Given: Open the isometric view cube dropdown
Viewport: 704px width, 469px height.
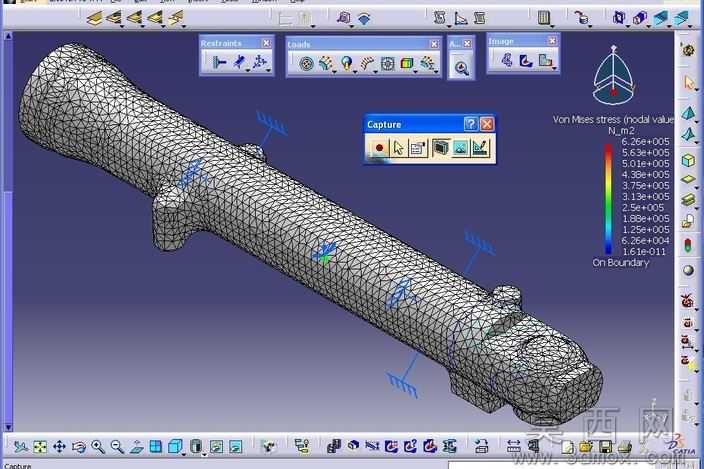Looking at the screenshot, I should pyautogui.click(x=184, y=454).
